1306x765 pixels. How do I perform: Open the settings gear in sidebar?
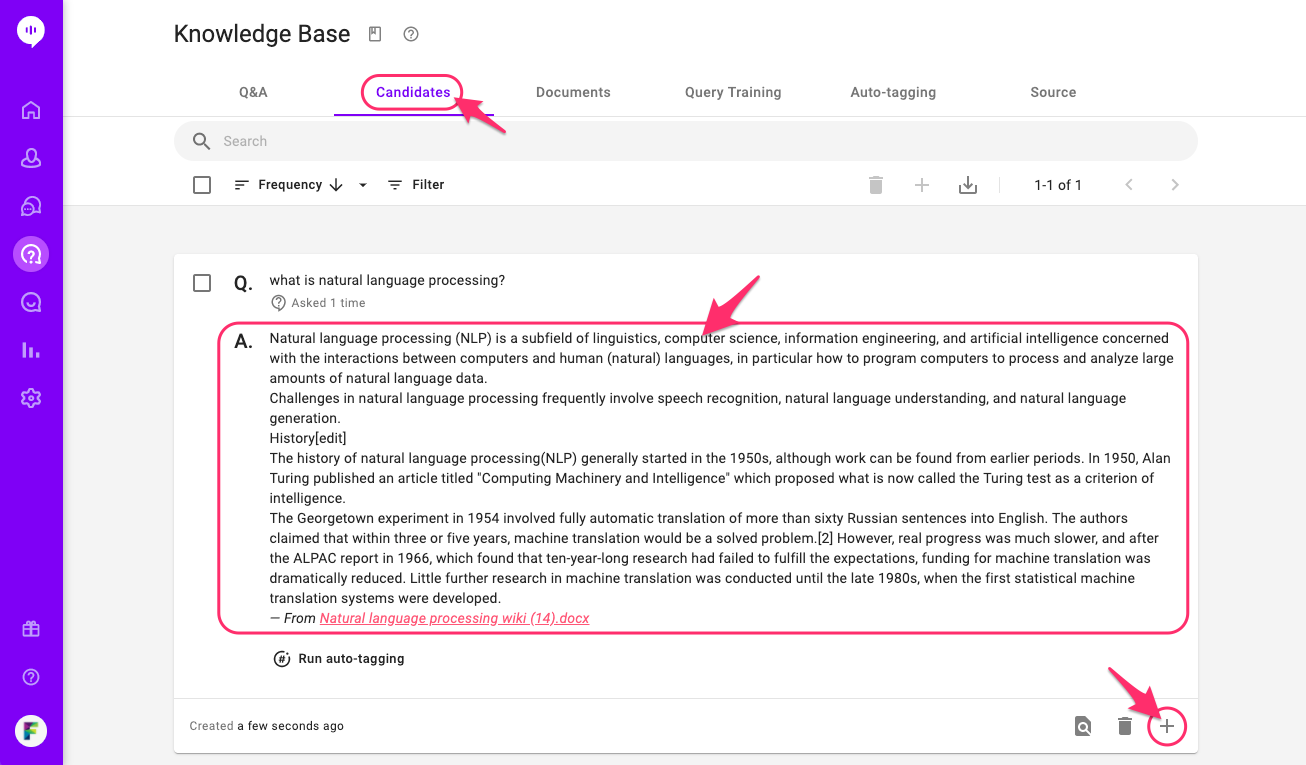click(31, 398)
